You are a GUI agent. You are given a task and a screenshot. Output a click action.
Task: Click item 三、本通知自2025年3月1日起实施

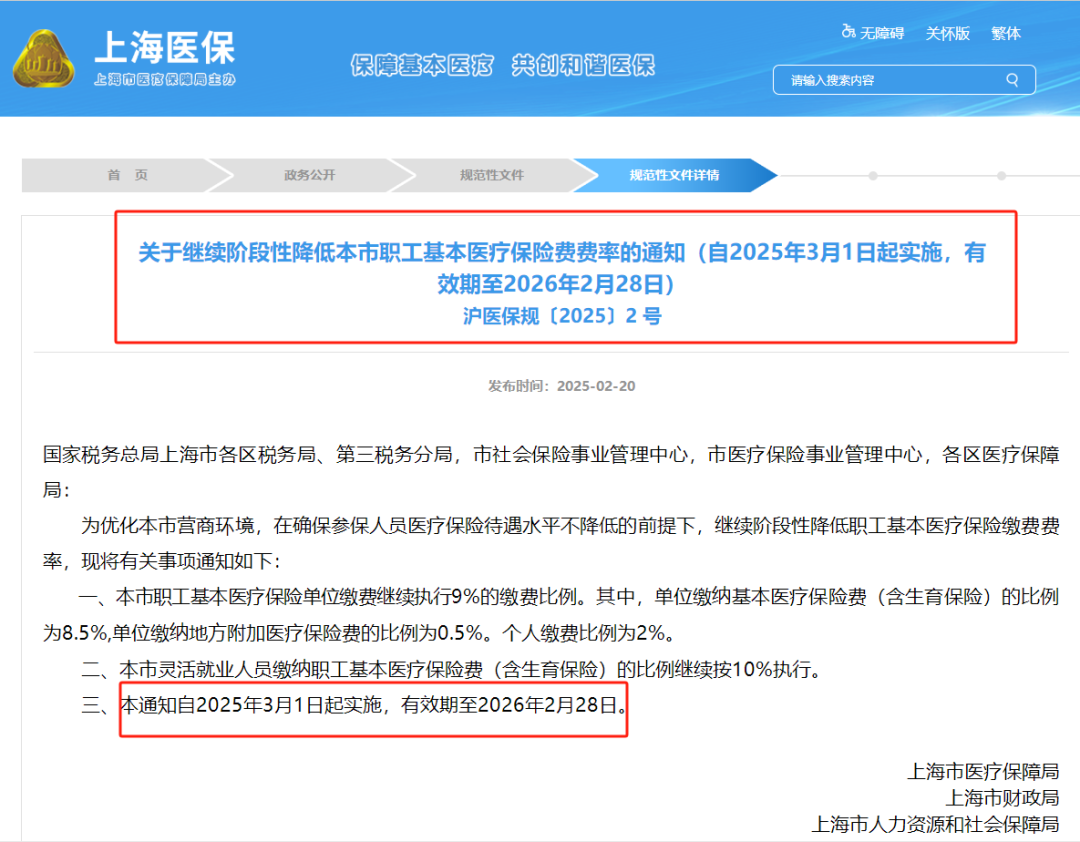355,705
